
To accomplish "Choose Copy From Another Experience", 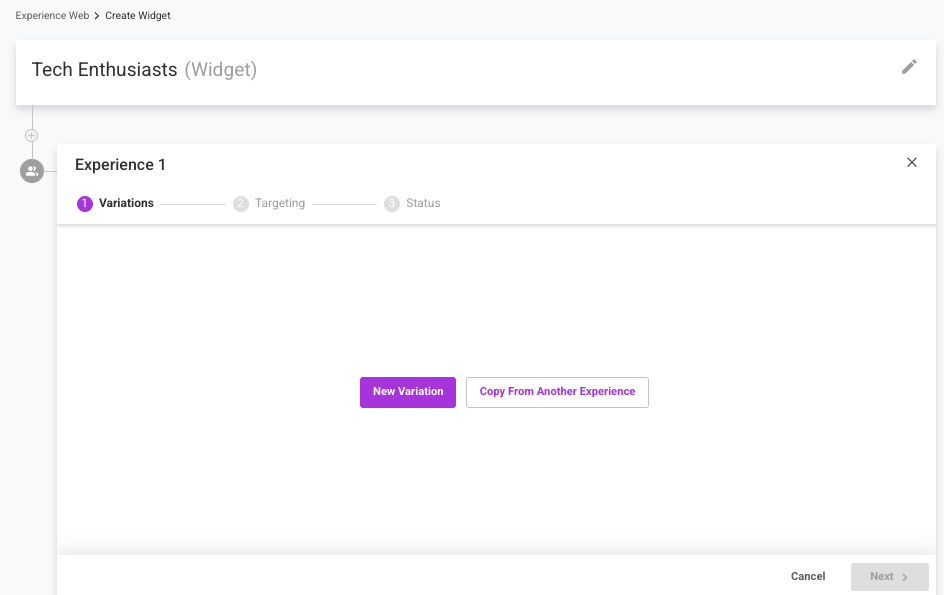I will click(x=557, y=392).
